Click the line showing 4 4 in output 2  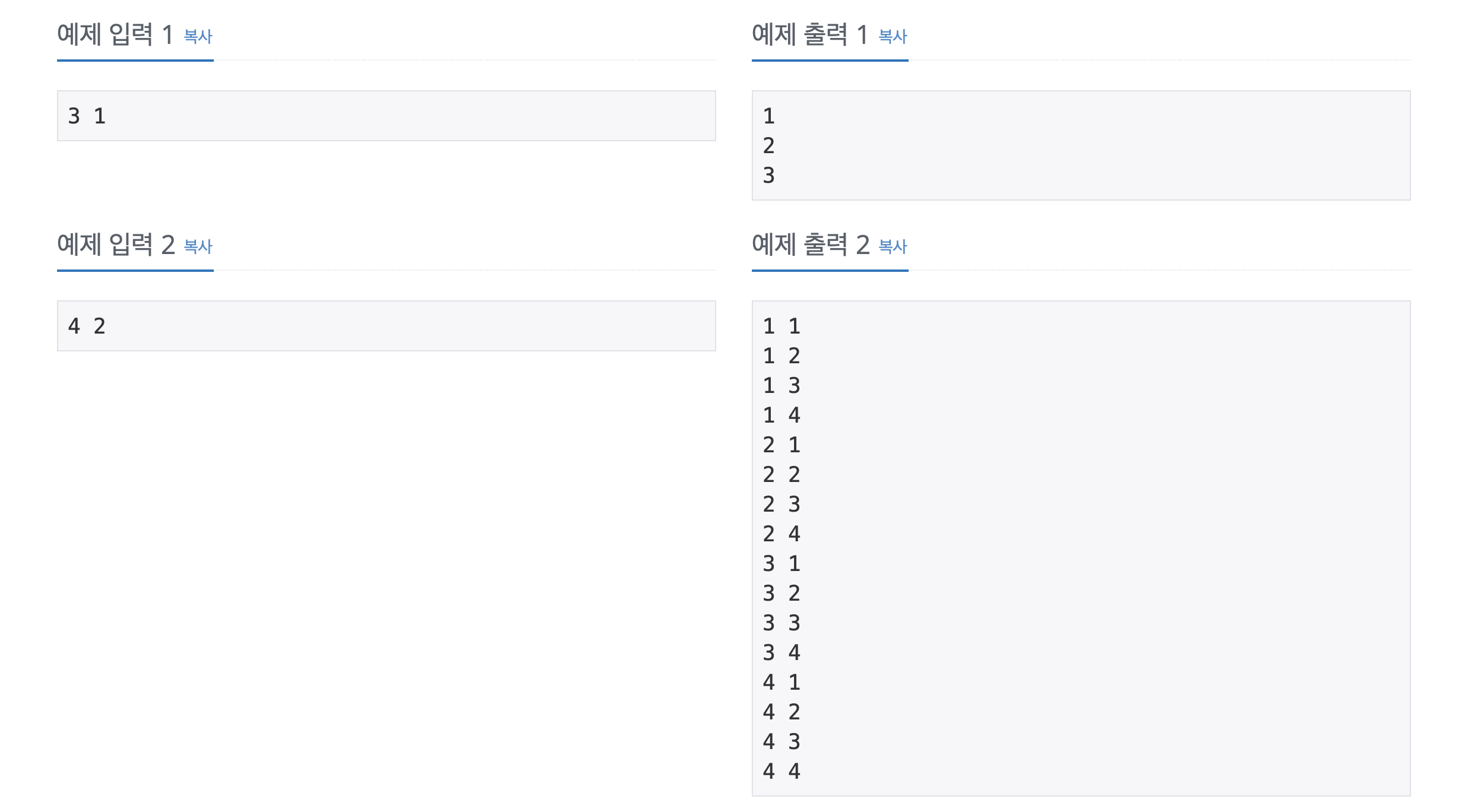782,771
